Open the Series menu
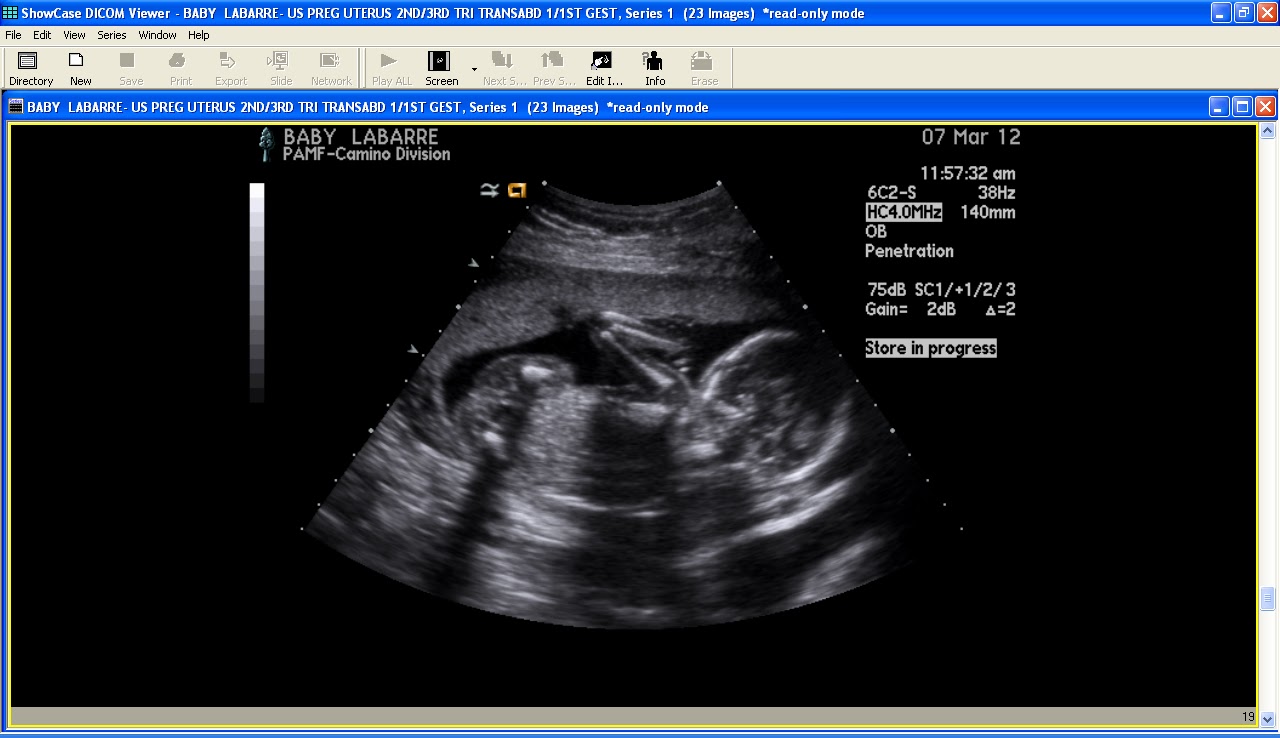1280x738 pixels. tap(111, 34)
